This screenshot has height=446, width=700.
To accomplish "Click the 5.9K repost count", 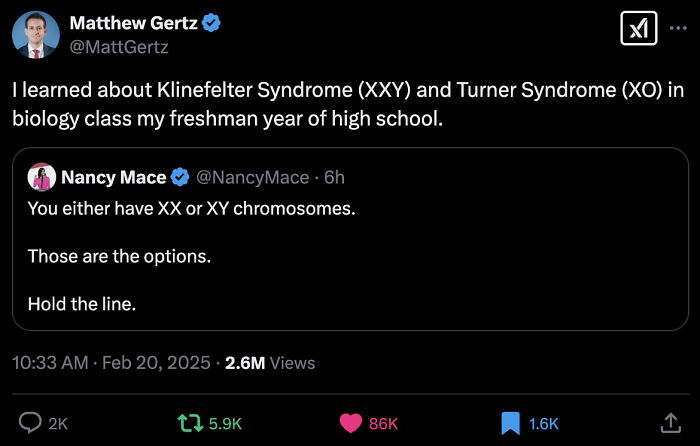I will coord(225,424).
